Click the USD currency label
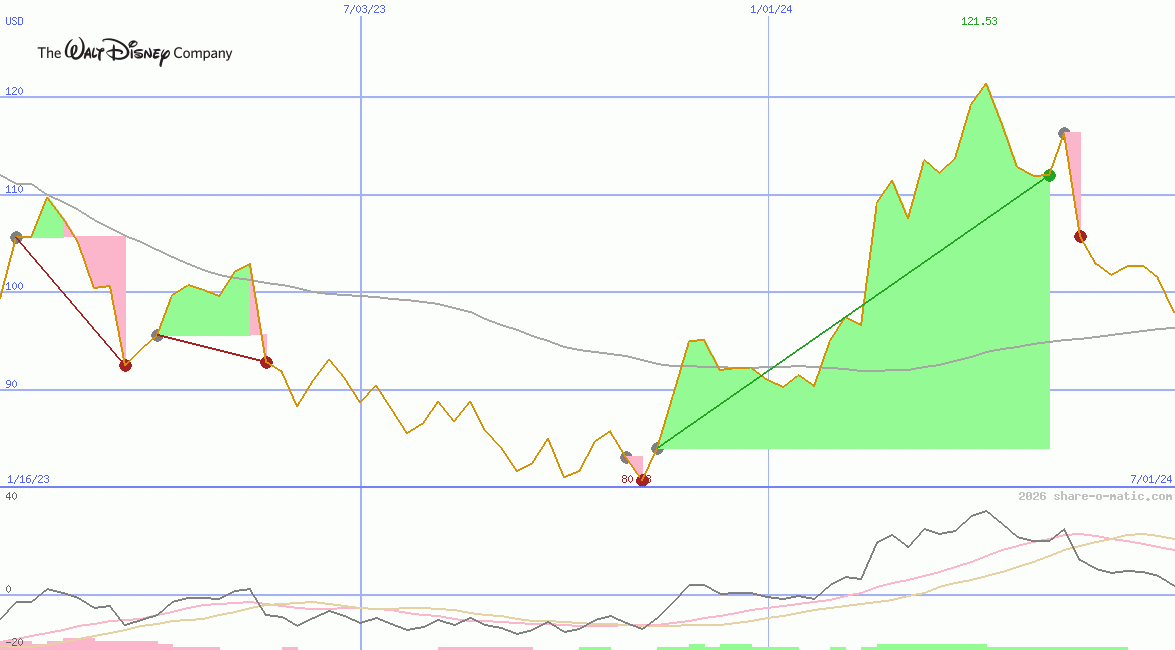The height and width of the screenshot is (650, 1175). coord(15,21)
